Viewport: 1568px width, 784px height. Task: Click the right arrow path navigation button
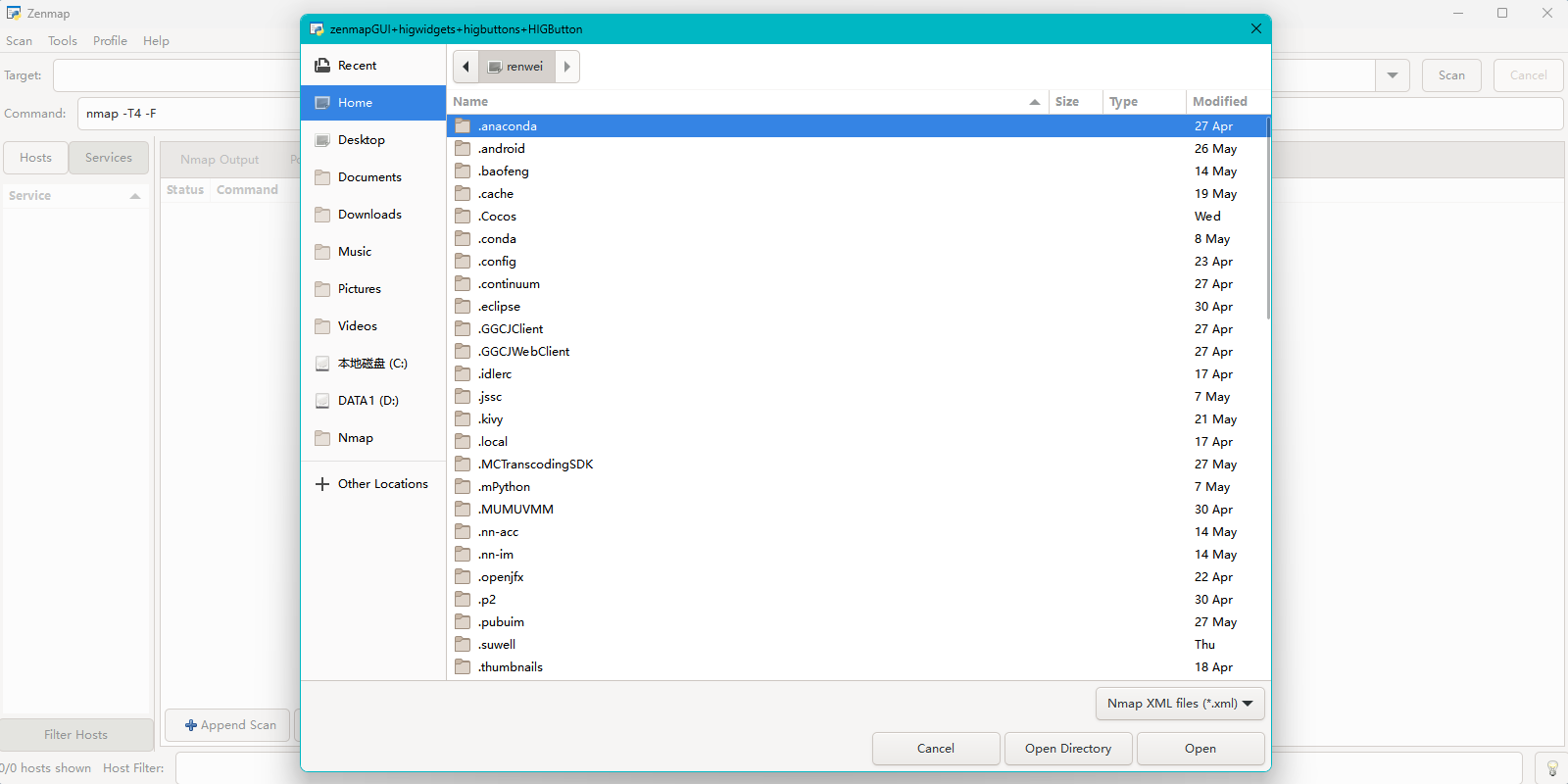coord(567,67)
